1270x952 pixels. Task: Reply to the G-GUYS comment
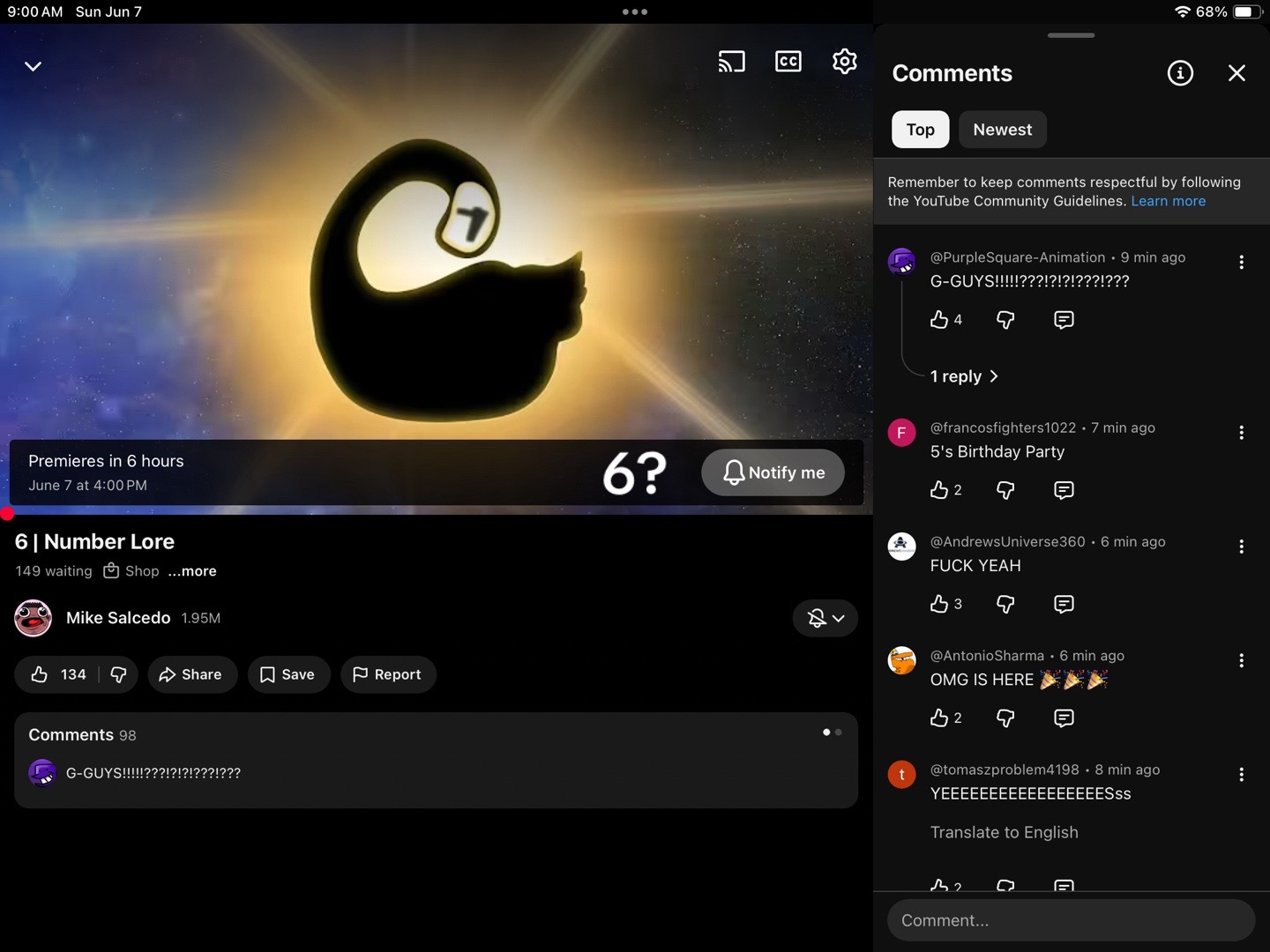[x=1064, y=319]
